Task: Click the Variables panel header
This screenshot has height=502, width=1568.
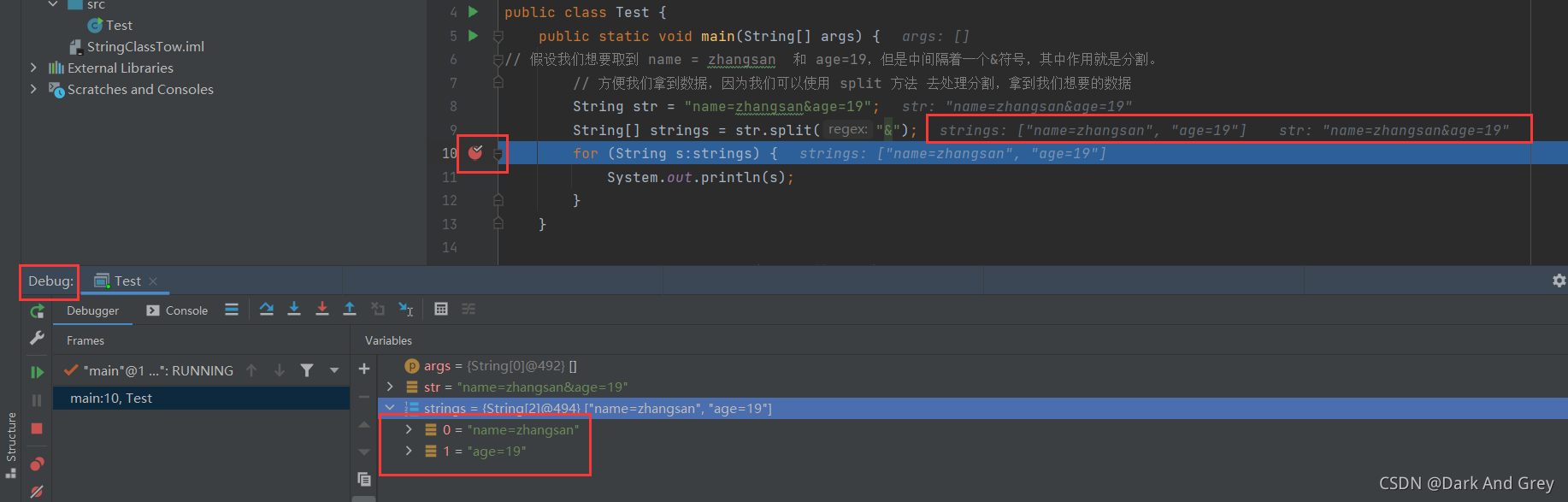Action: click(x=388, y=340)
